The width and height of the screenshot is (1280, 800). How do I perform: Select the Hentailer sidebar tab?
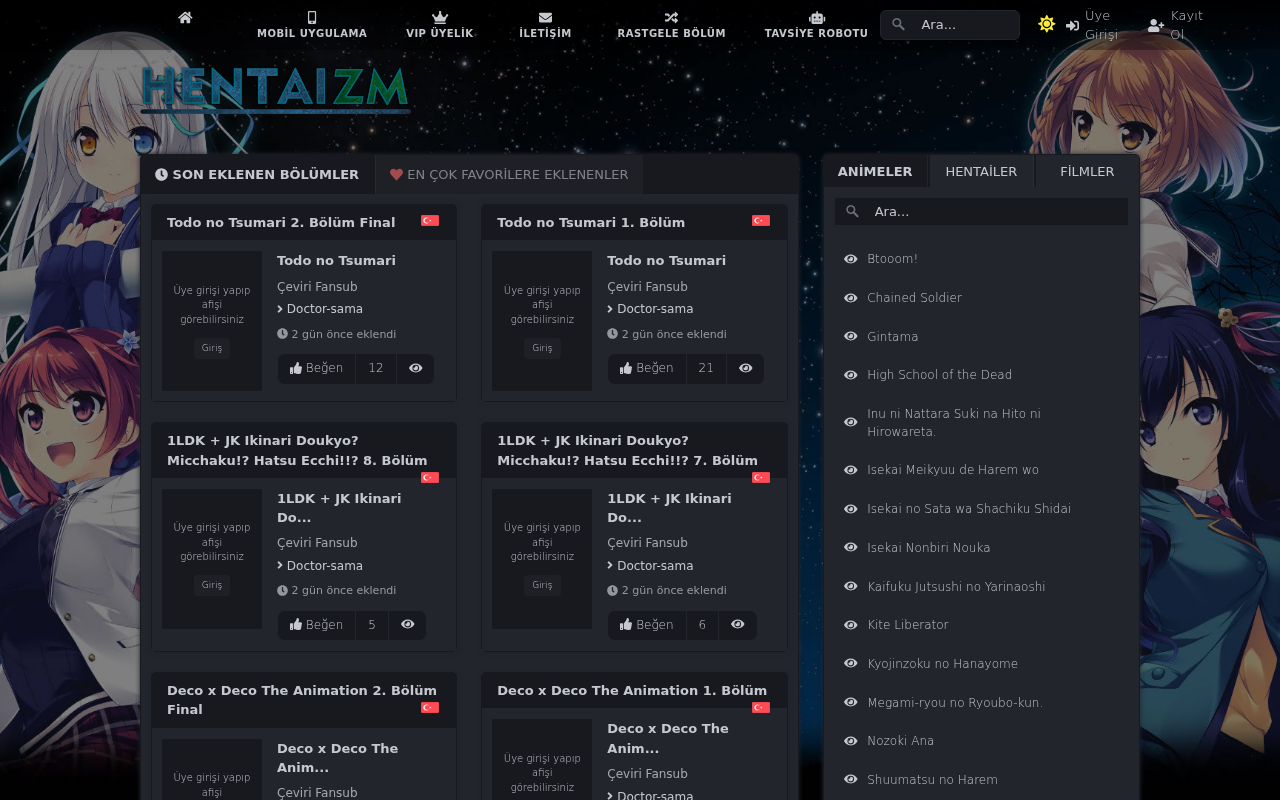pos(981,171)
